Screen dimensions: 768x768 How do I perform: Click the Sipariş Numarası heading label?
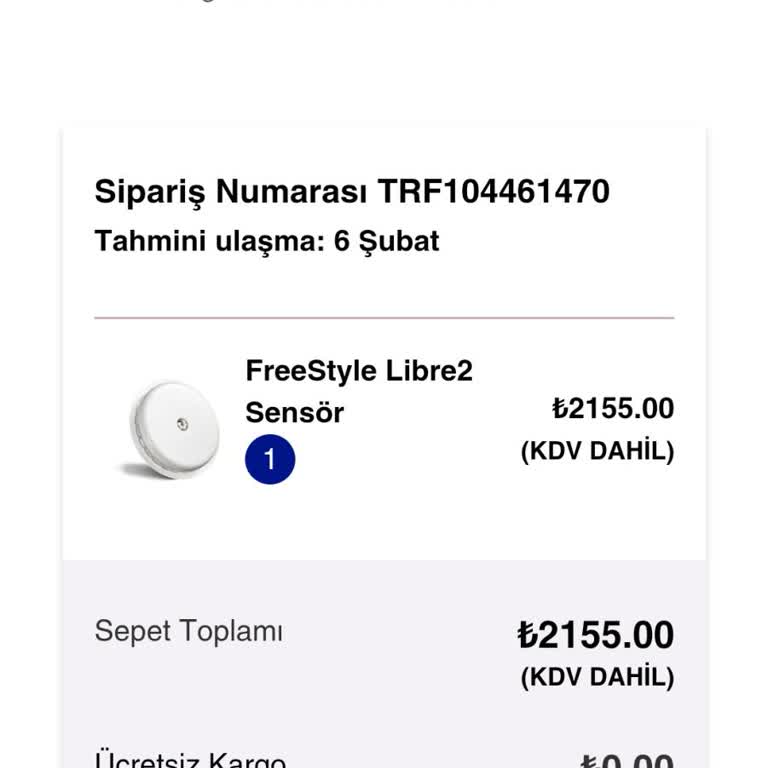tap(231, 191)
